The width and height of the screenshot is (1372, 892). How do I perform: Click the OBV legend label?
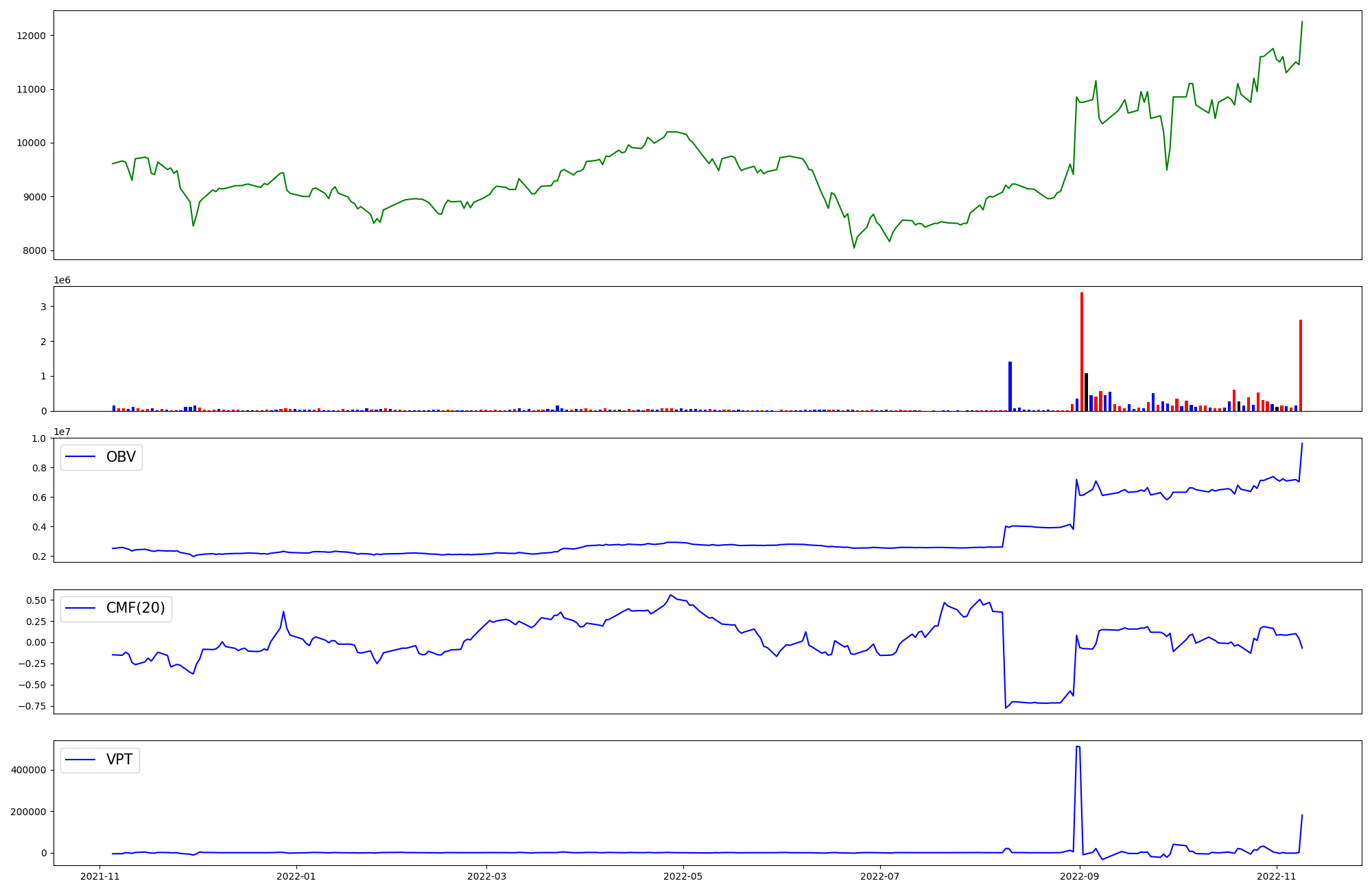pyautogui.click(x=121, y=457)
